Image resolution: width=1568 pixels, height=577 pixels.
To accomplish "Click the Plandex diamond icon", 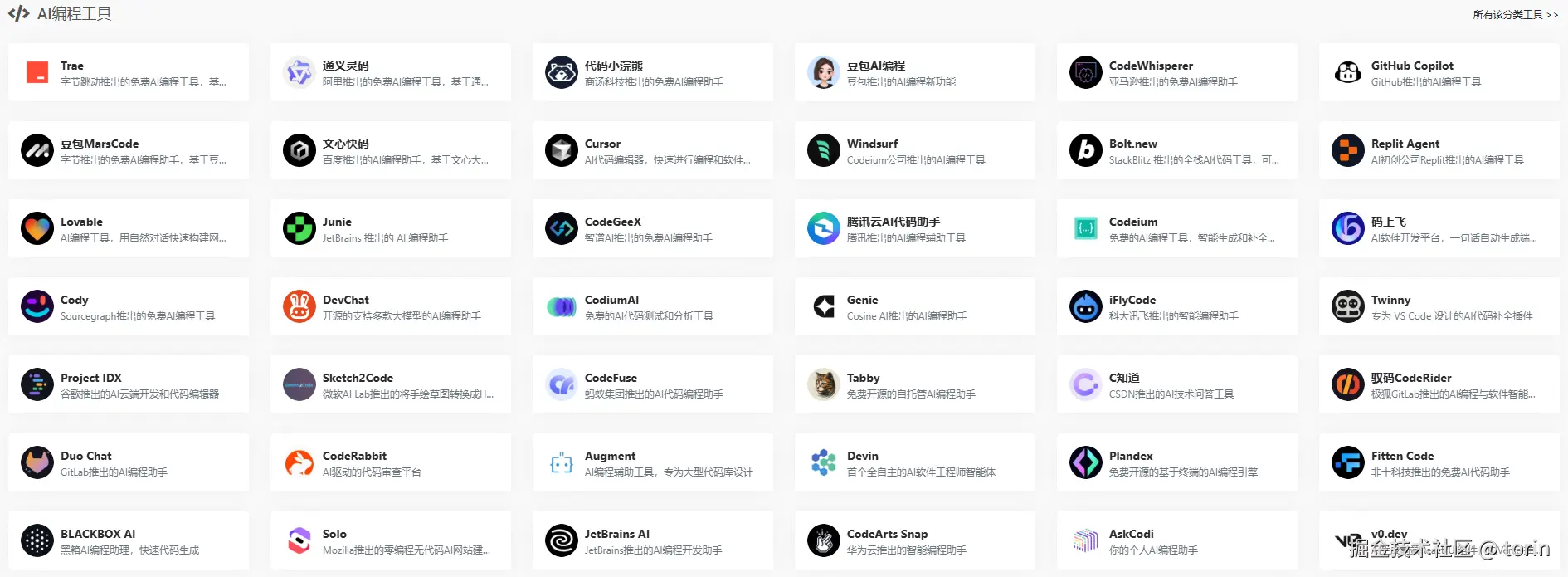I will (x=1086, y=463).
